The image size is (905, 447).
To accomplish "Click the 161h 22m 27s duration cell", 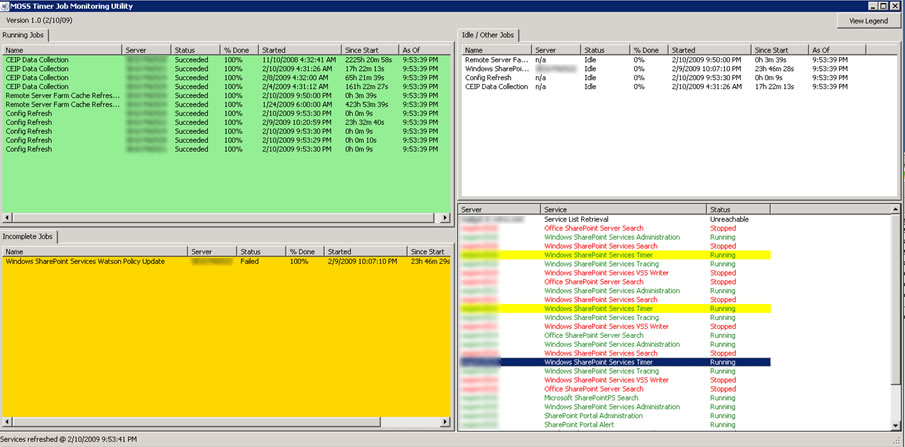I will tap(367, 87).
